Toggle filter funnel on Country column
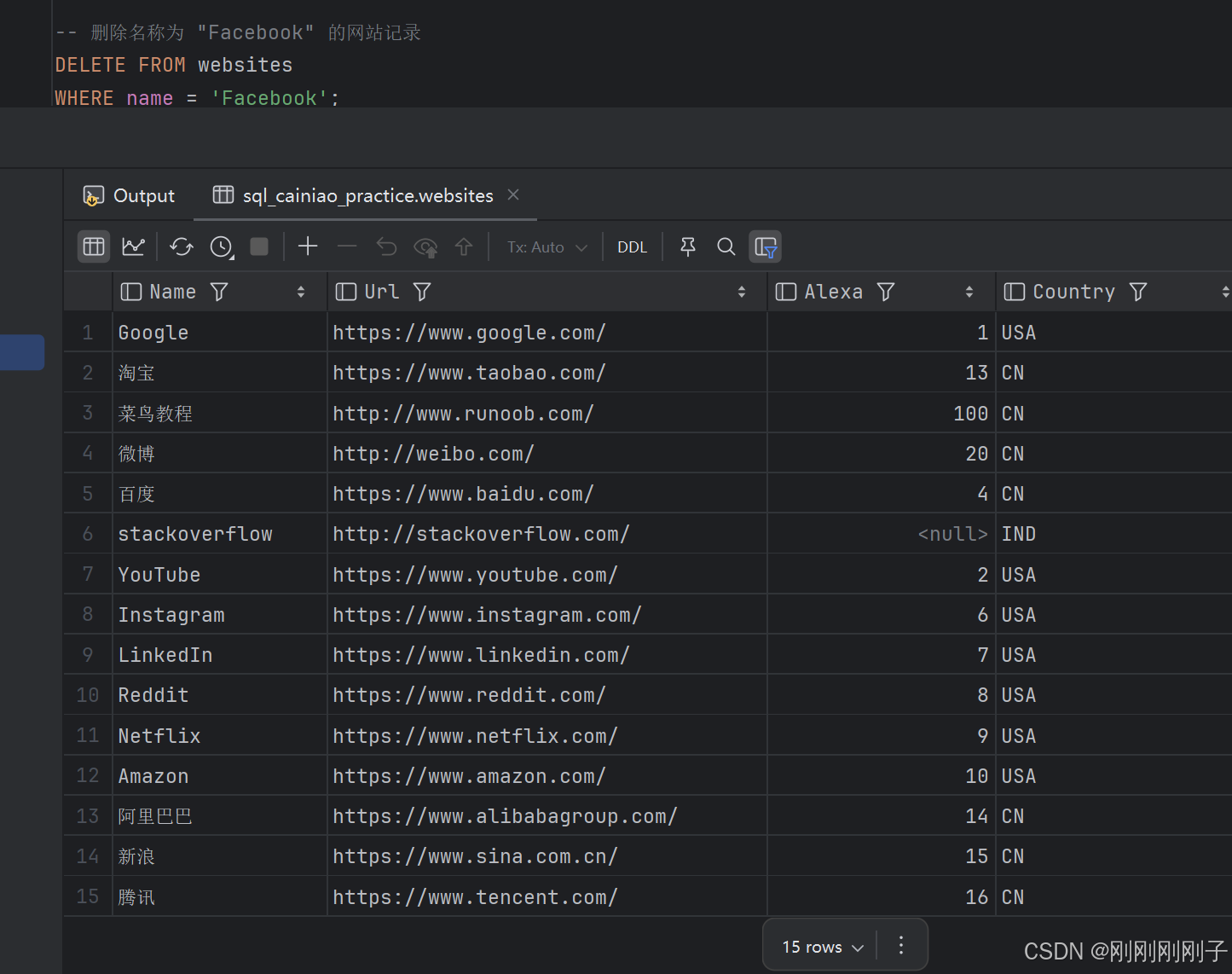Viewport: 1232px width, 974px height. point(1139,291)
